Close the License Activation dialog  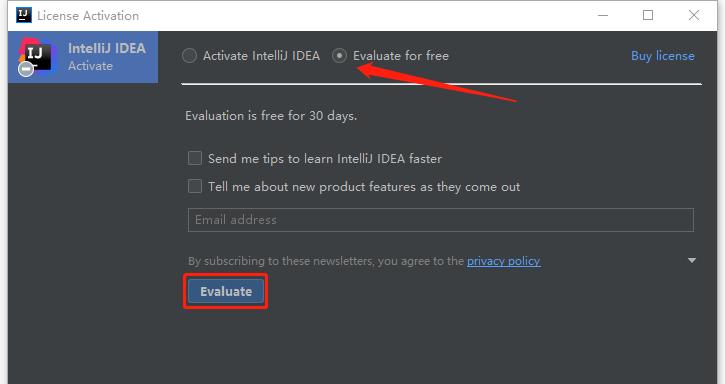click(694, 15)
